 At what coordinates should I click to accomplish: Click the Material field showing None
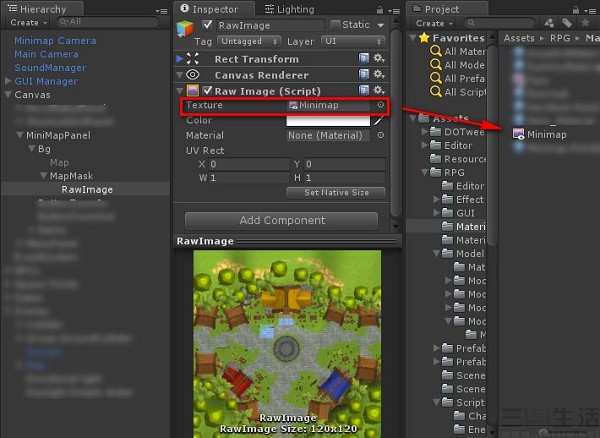click(328, 135)
